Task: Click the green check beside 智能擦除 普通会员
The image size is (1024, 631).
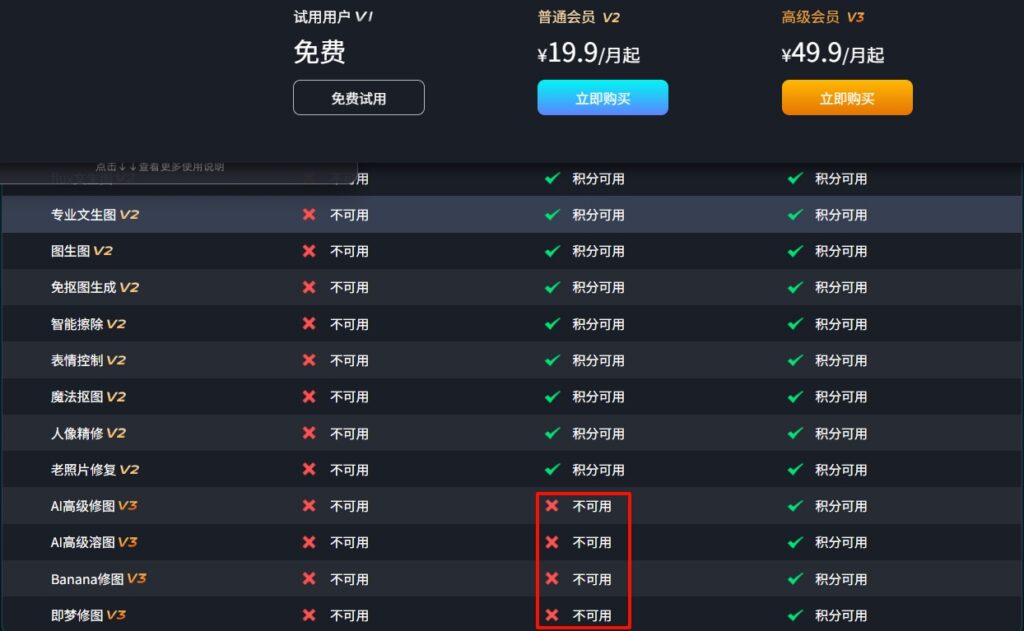Action: tap(552, 323)
